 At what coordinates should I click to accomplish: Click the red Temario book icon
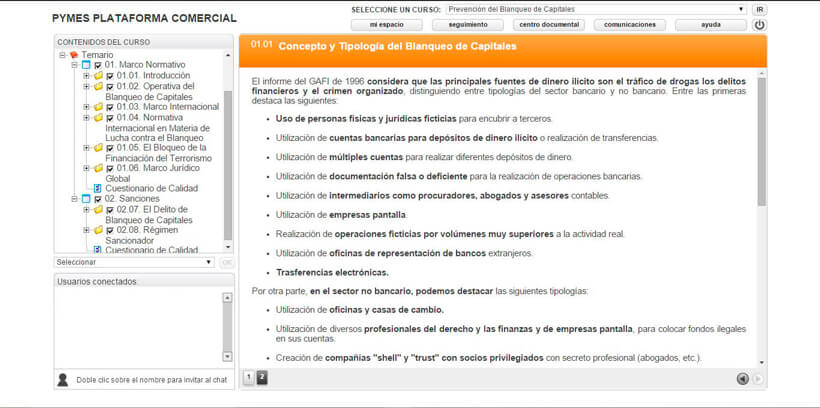tap(74, 55)
